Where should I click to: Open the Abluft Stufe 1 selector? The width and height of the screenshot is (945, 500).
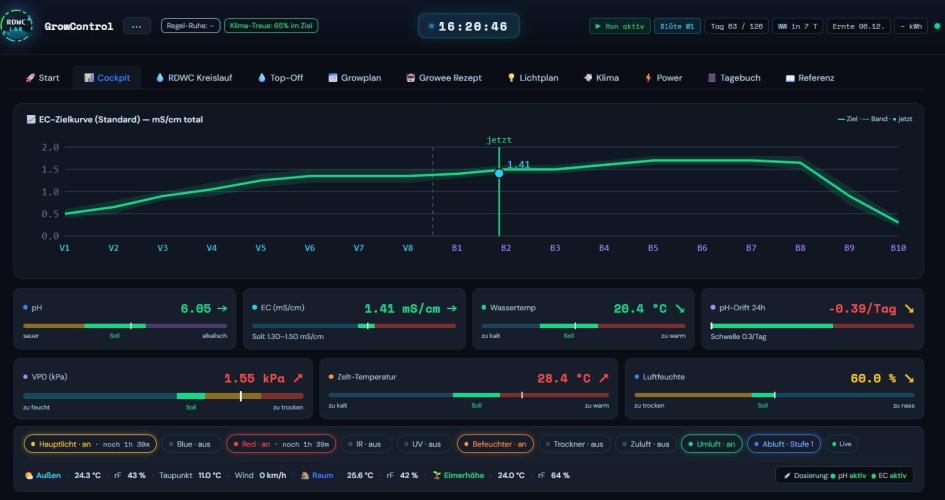(784, 444)
